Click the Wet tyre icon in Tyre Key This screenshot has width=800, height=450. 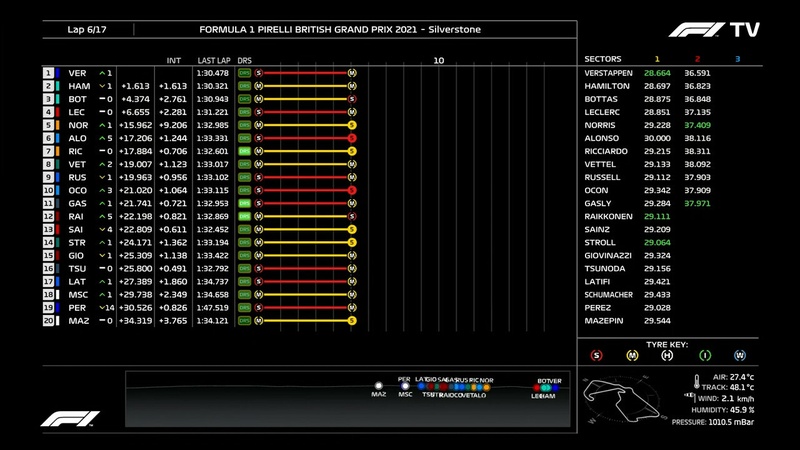point(740,356)
